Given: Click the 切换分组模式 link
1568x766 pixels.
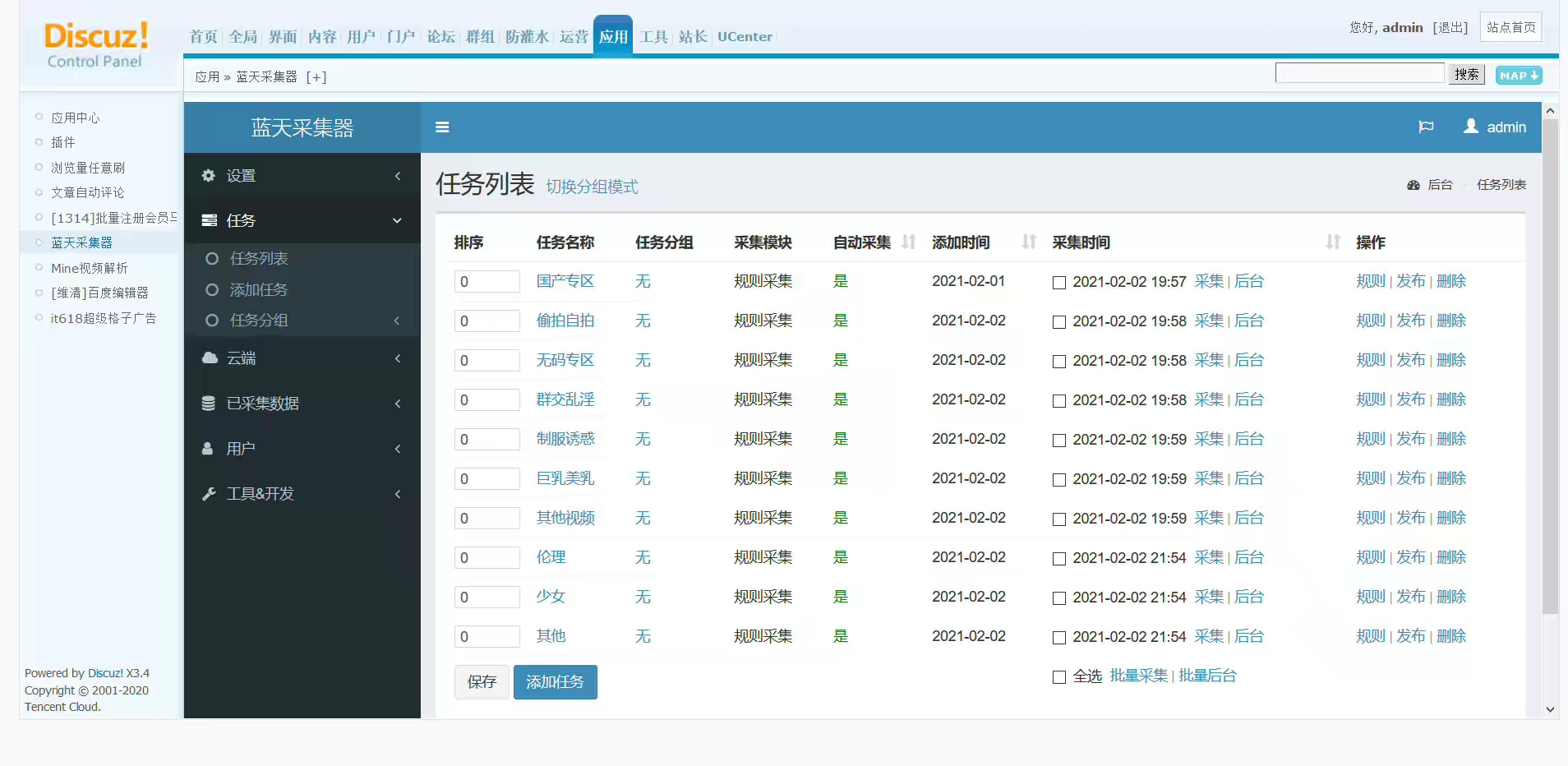Looking at the screenshot, I should coord(592,187).
